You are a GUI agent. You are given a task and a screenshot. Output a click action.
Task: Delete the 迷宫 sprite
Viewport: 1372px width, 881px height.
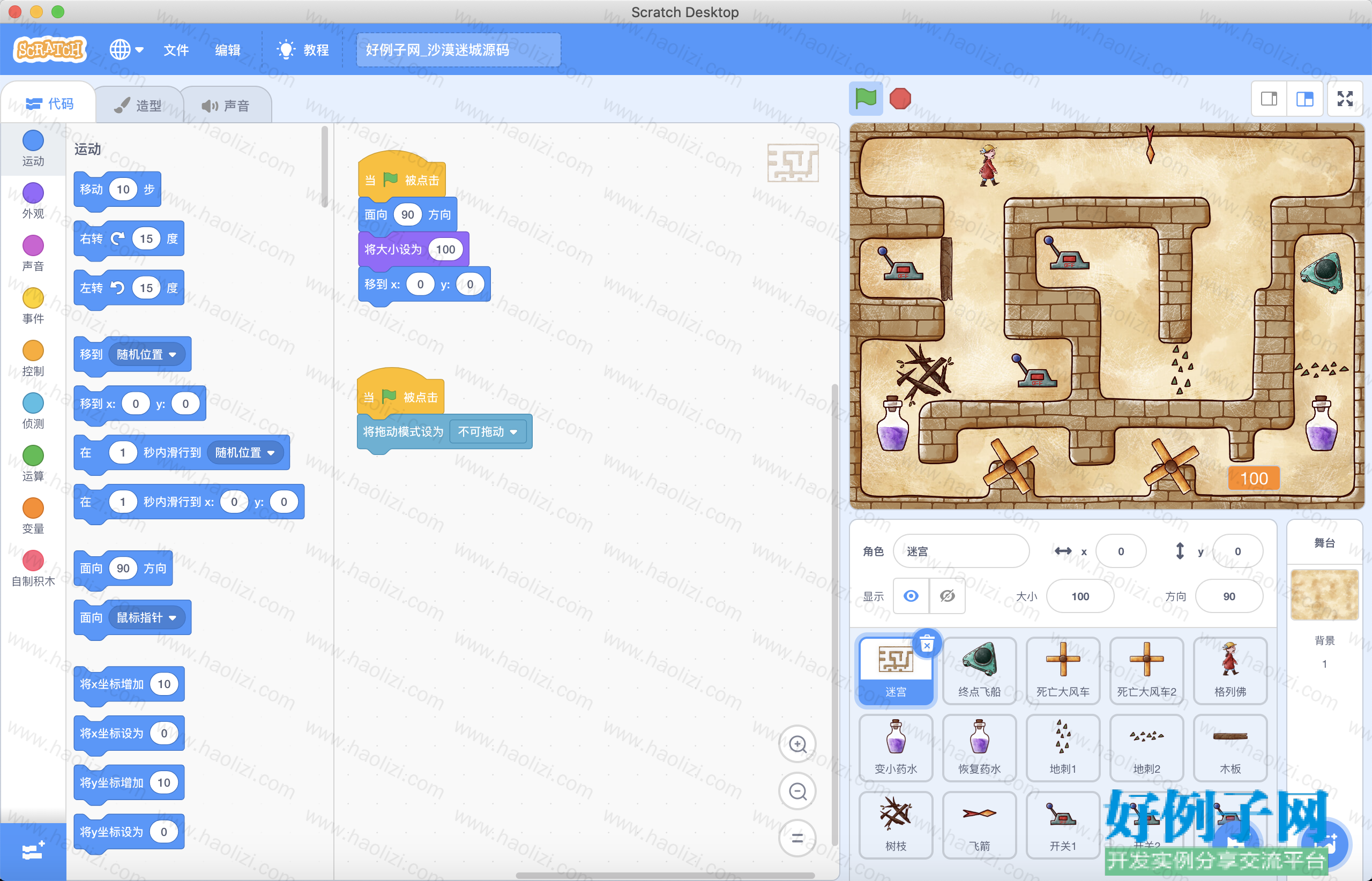[x=927, y=644]
